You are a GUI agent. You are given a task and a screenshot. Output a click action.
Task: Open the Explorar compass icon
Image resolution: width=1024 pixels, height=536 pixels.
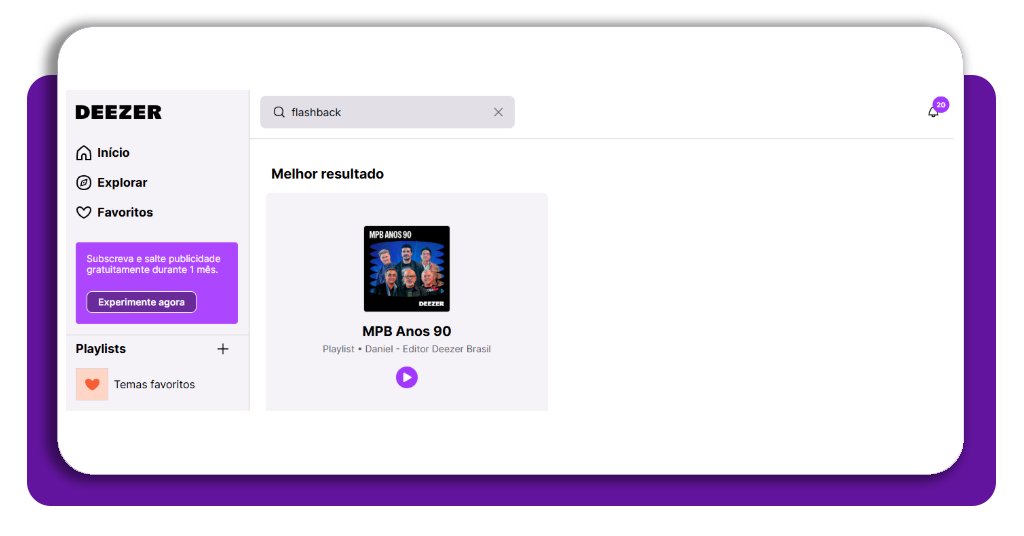point(84,183)
